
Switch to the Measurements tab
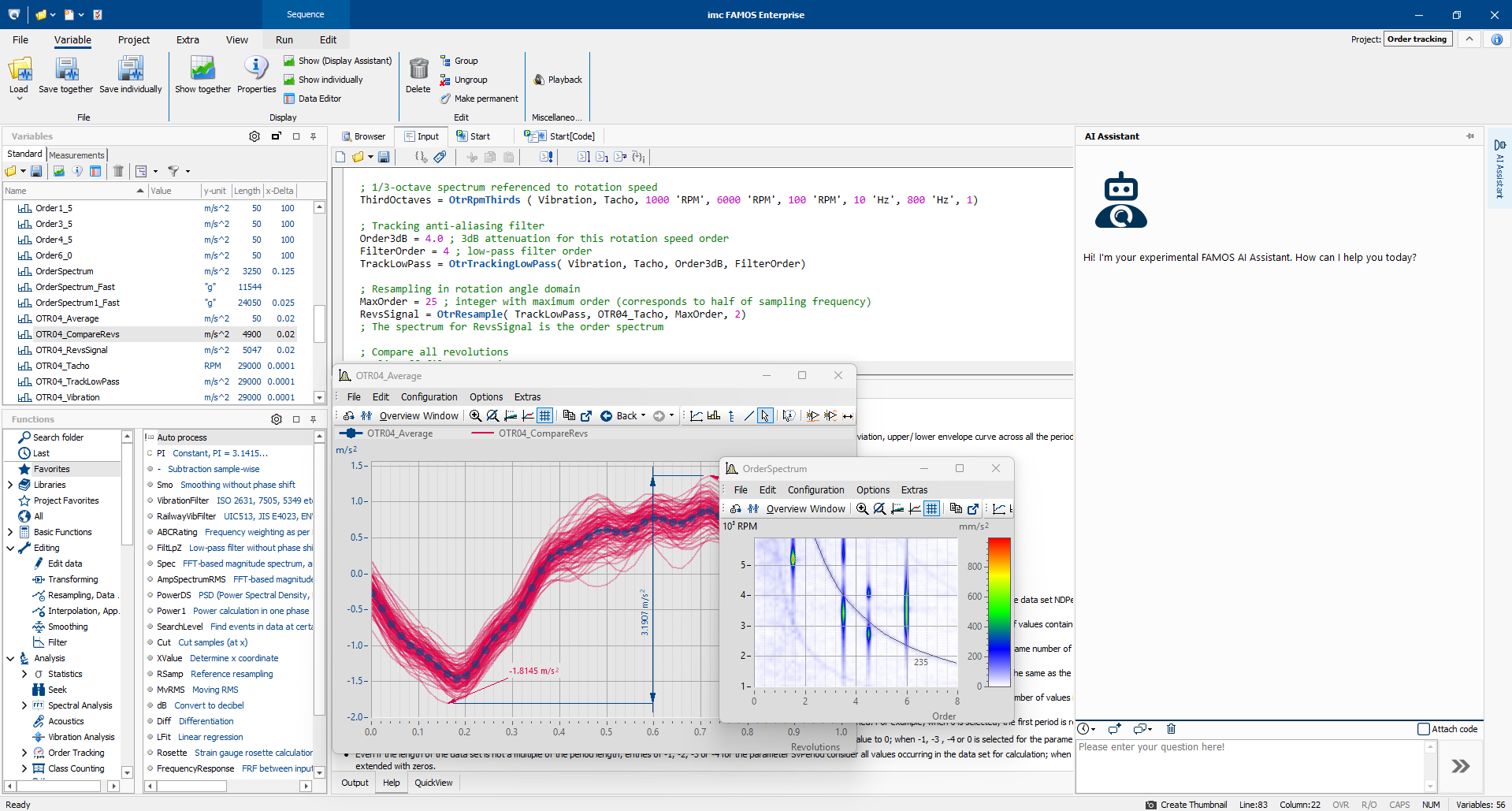[x=76, y=155]
